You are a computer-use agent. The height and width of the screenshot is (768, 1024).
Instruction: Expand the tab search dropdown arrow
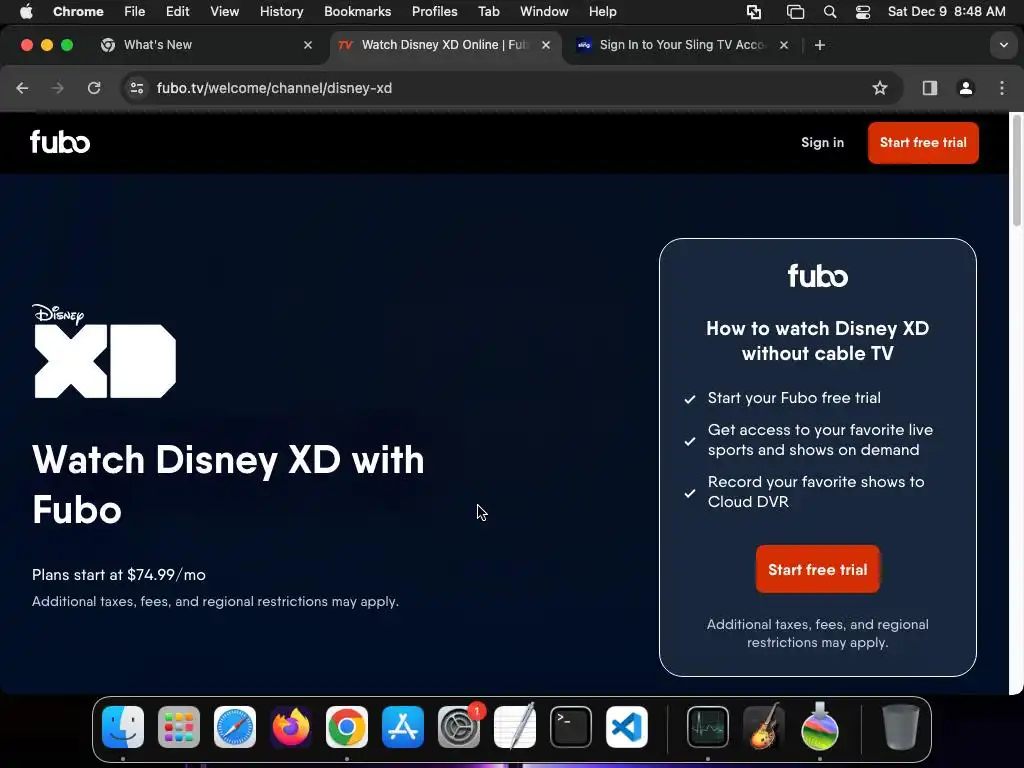(1004, 45)
